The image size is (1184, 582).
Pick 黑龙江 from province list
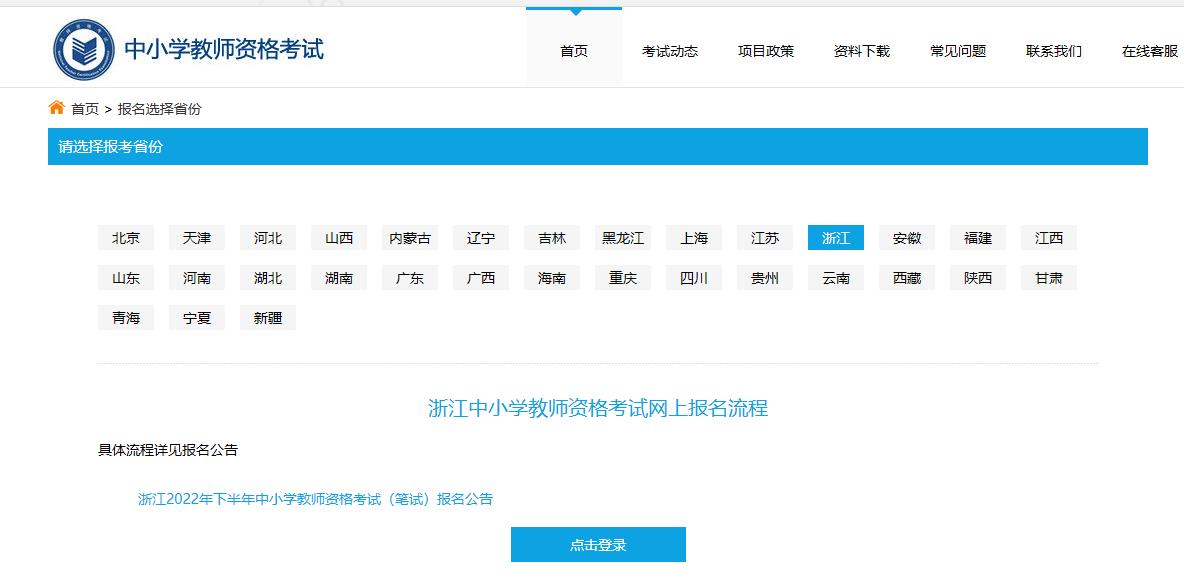[x=623, y=238]
